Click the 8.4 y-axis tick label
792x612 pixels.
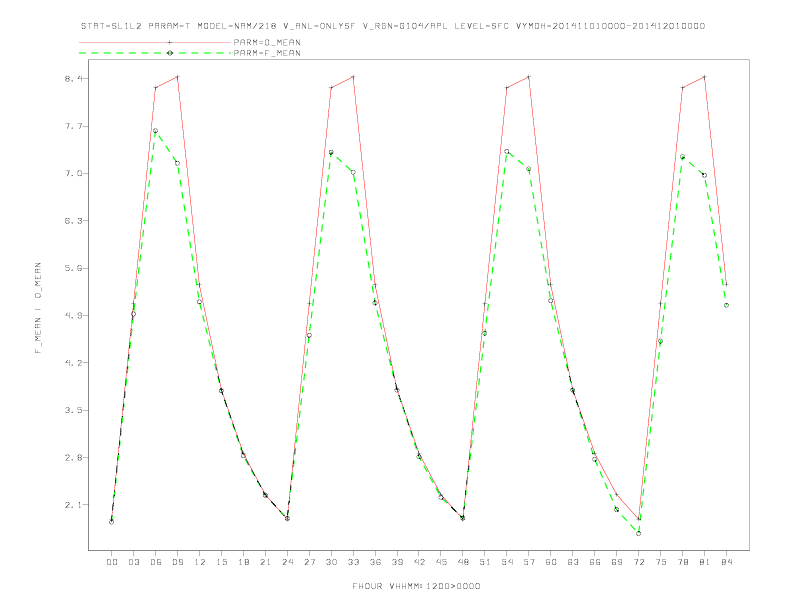click(x=73, y=79)
